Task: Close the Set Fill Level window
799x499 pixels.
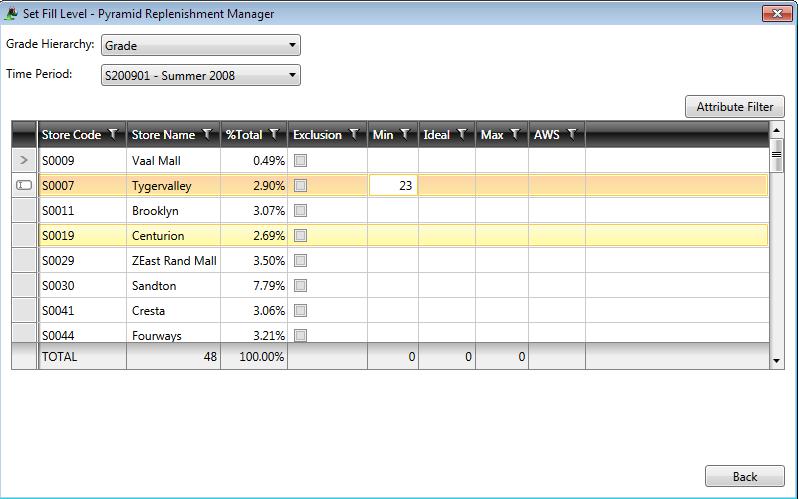Action: tap(777, 14)
